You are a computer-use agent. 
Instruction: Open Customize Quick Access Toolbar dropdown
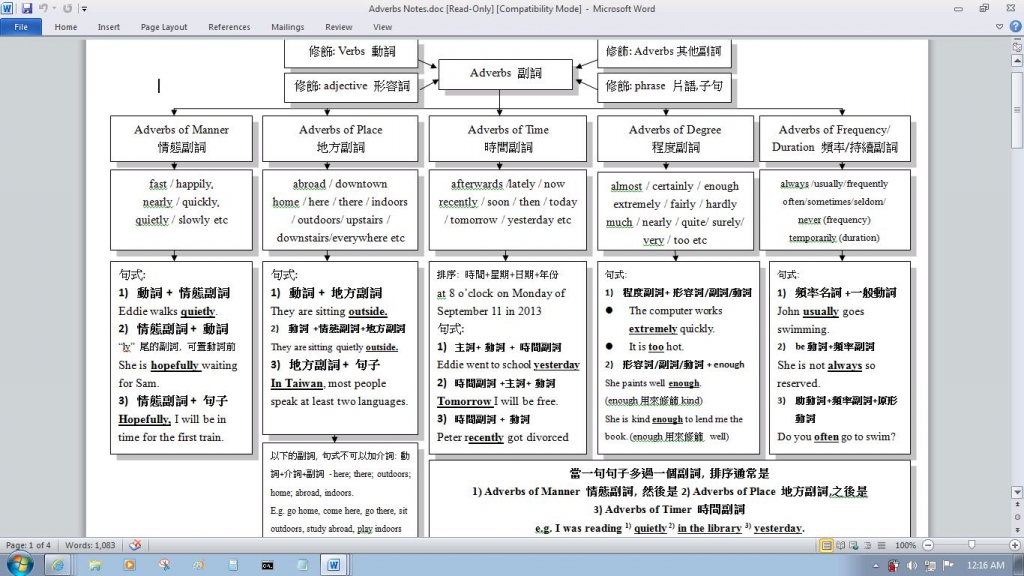[x=84, y=9]
